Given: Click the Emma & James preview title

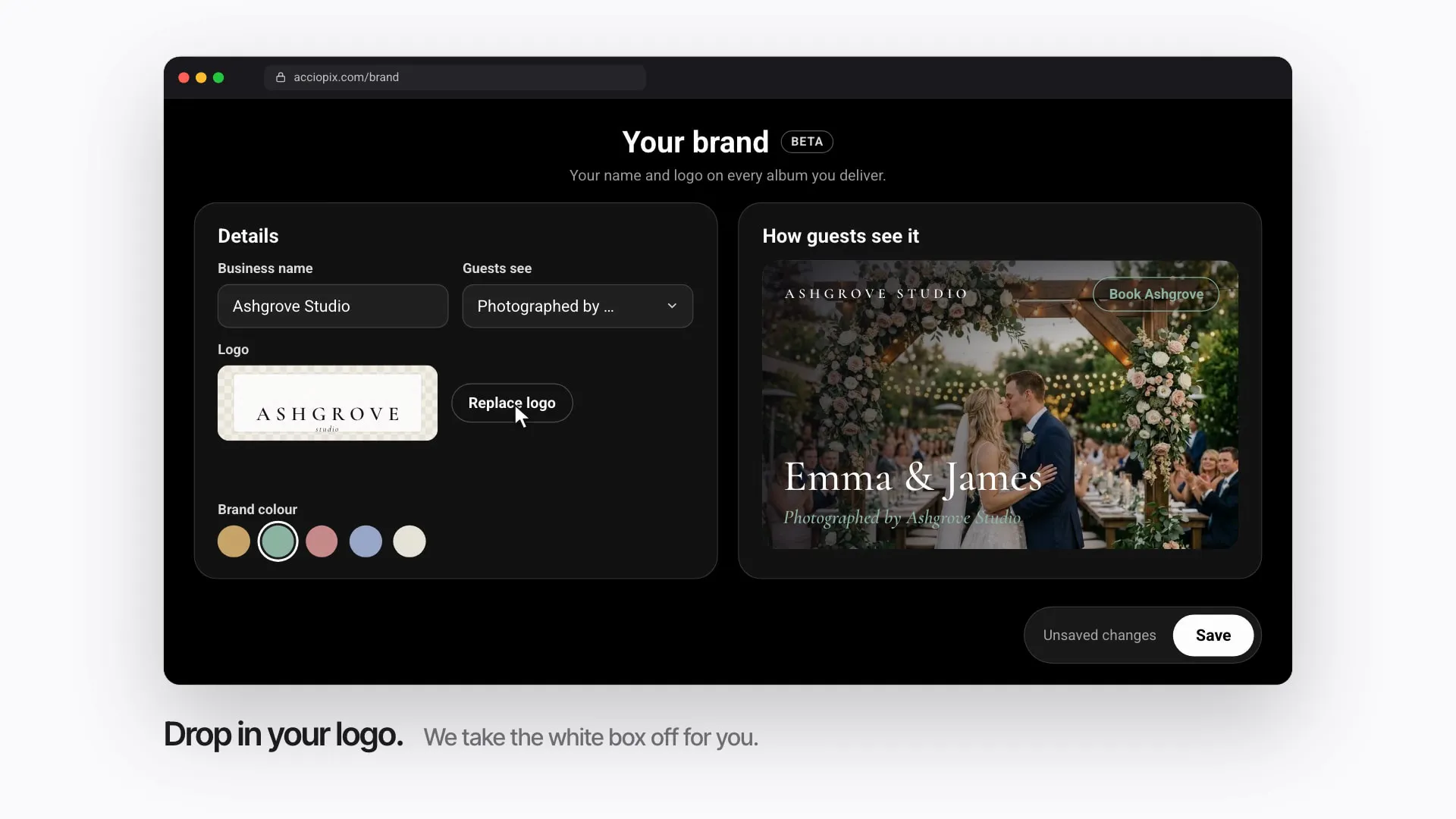Looking at the screenshot, I should (x=913, y=478).
